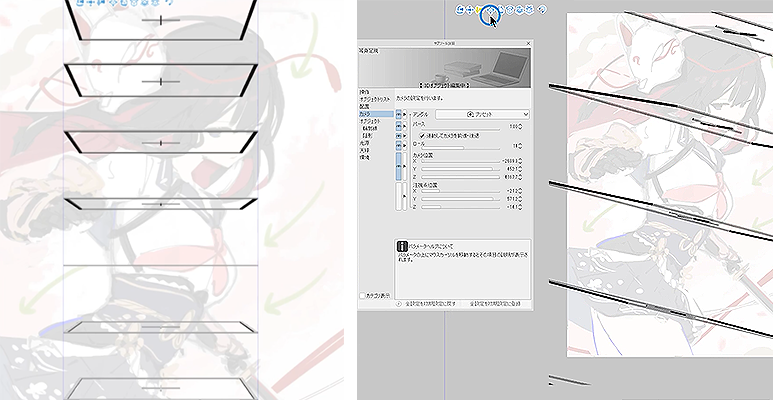773x400 pixels.
Task: Uncheck the camera forward-back link checkbox under パース
Action: 422,136
